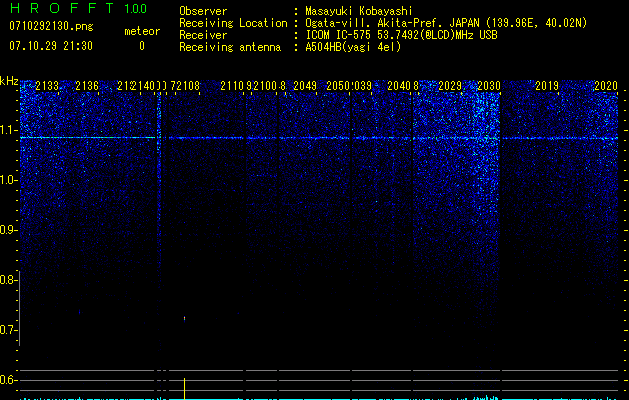
Task: Click the 1.0 frequency axis label
Action: 8,180
